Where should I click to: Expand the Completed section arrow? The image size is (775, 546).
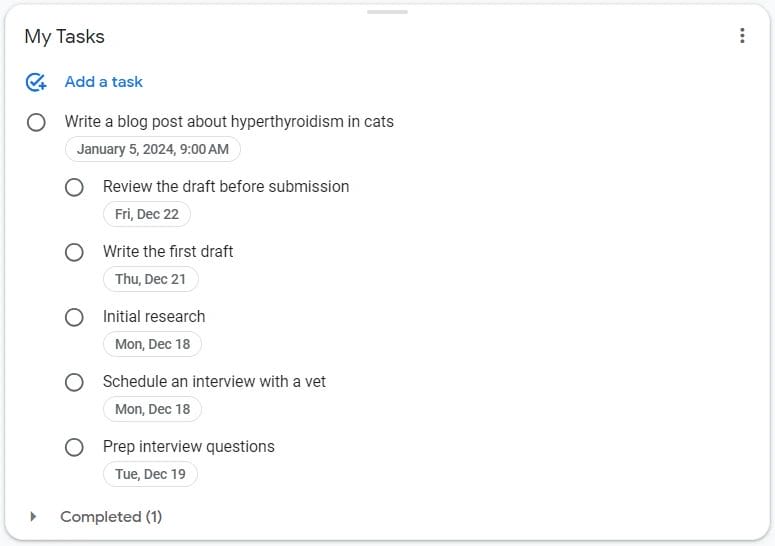click(x=33, y=517)
